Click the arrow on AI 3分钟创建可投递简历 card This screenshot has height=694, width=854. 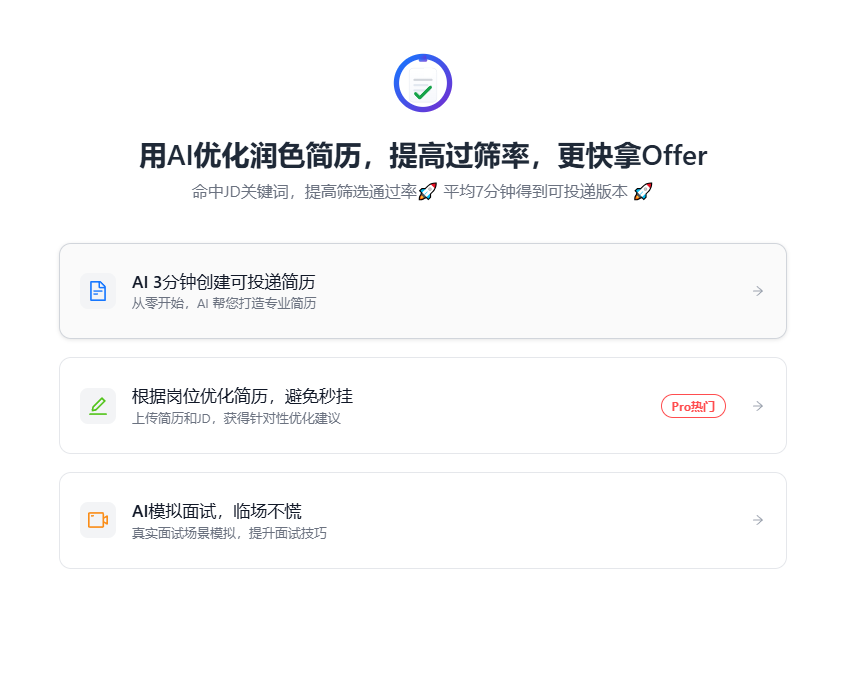pyautogui.click(x=758, y=291)
